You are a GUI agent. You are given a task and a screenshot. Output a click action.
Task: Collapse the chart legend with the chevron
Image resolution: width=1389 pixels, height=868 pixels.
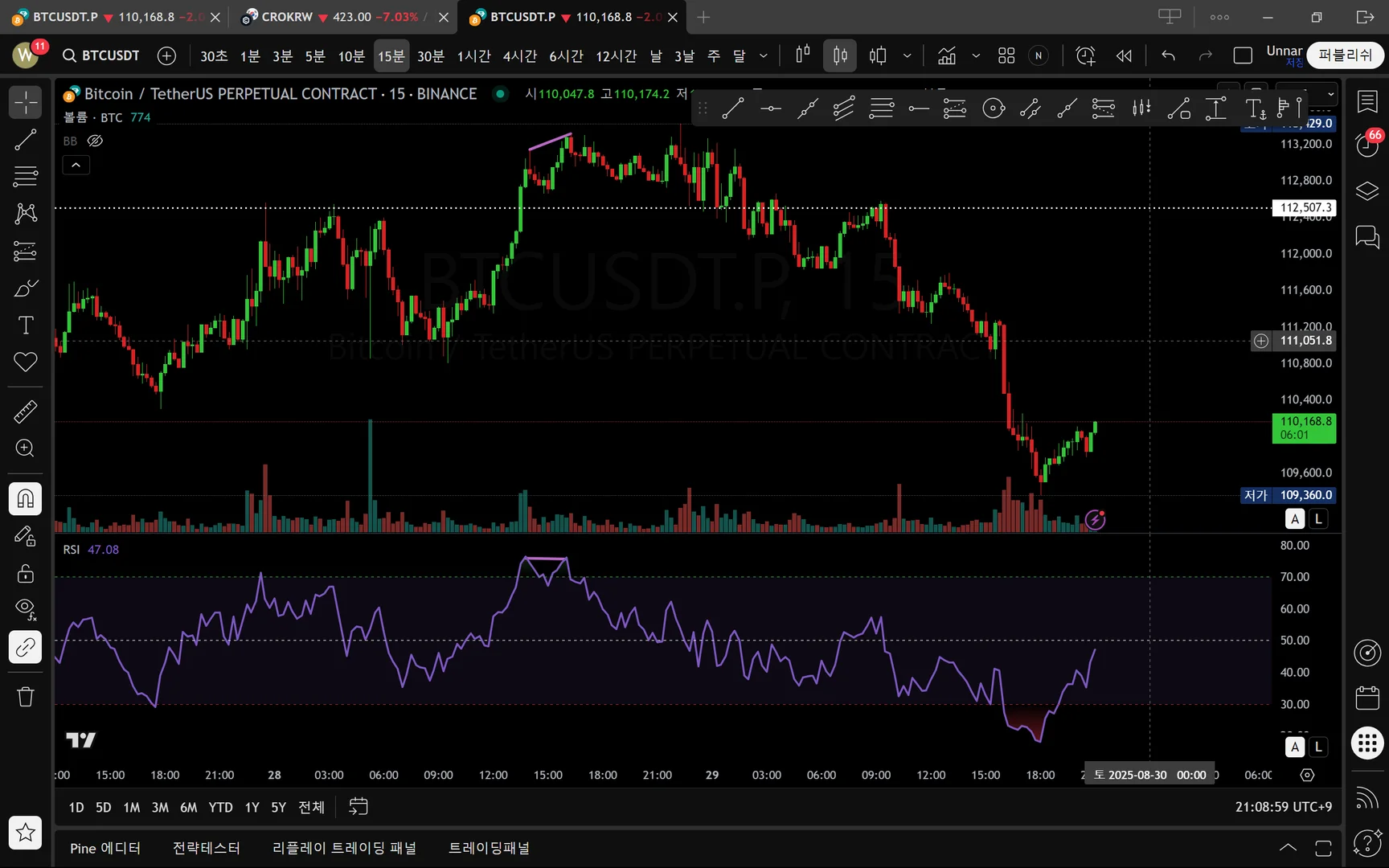(76, 166)
